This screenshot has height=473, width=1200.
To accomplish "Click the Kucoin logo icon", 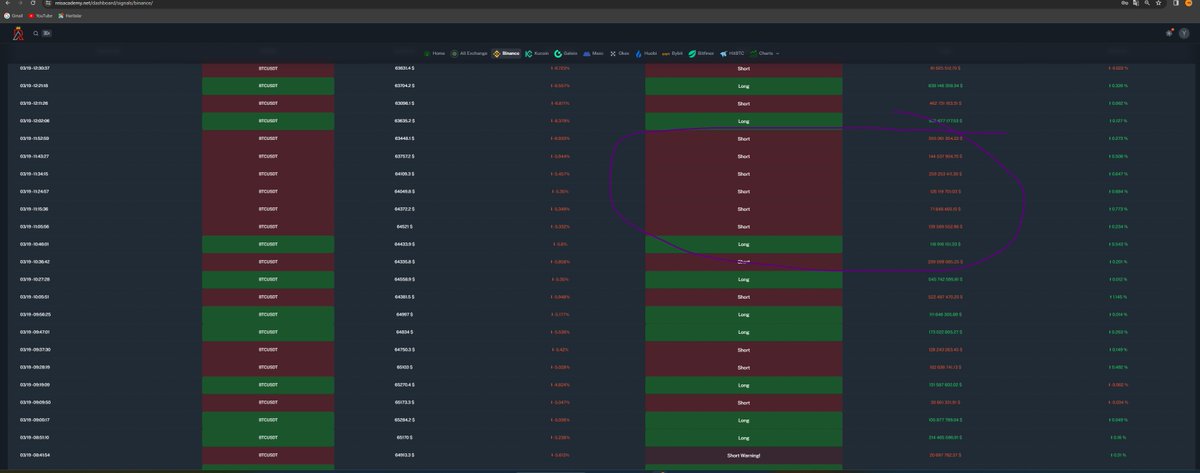I will coord(528,53).
